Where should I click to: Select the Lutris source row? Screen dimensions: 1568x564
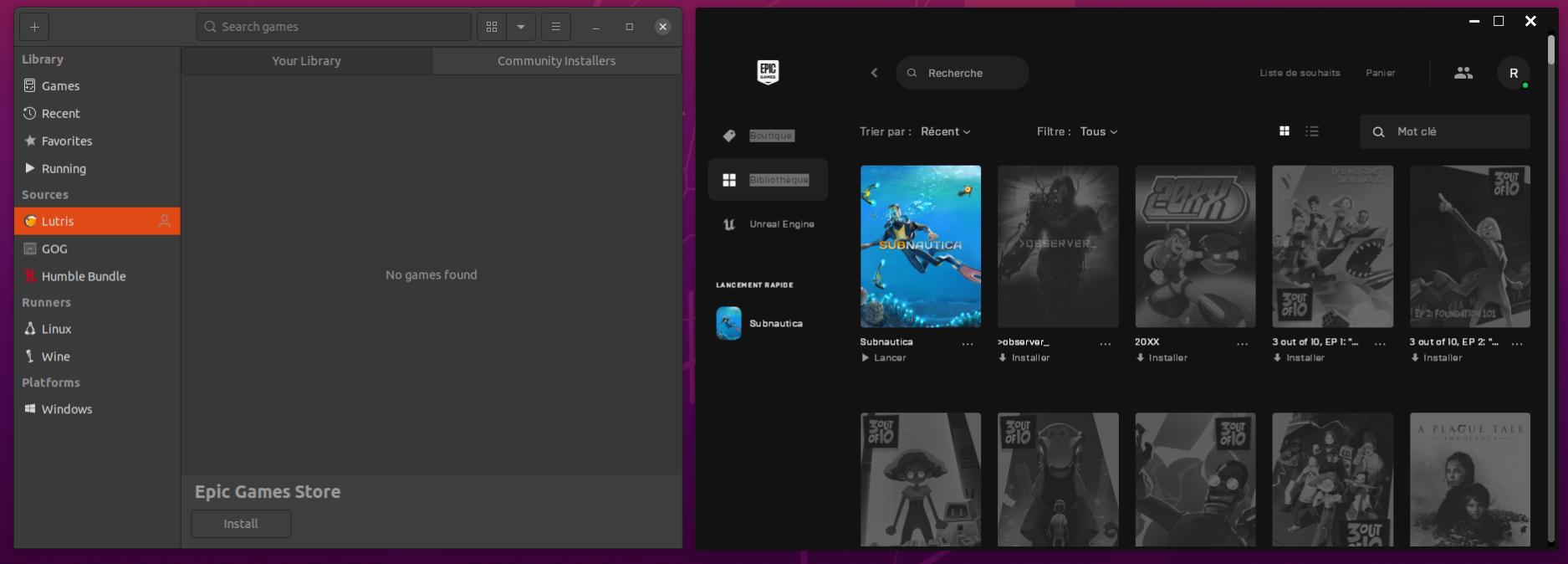point(97,221)
